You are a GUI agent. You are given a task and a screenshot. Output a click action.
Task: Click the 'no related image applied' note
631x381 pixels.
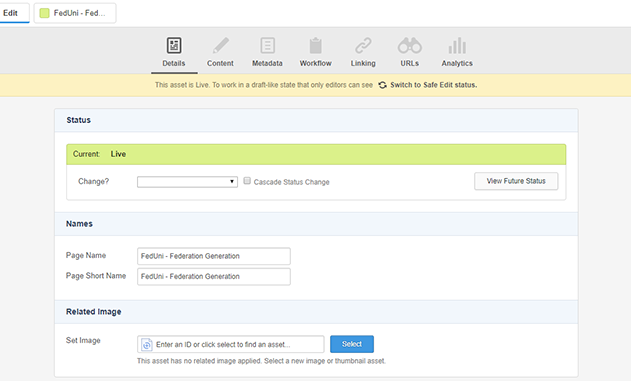pyautogui.click(x=261, y=361)
